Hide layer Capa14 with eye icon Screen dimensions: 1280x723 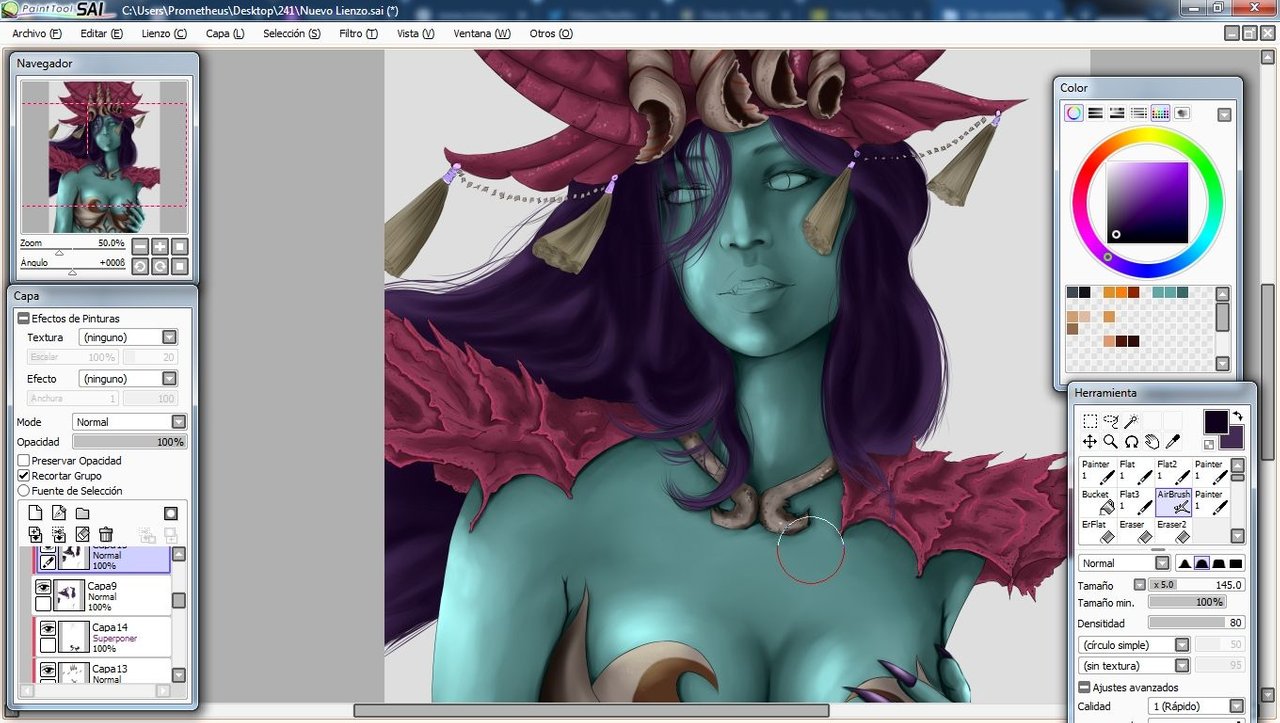[x=47, y=628]
